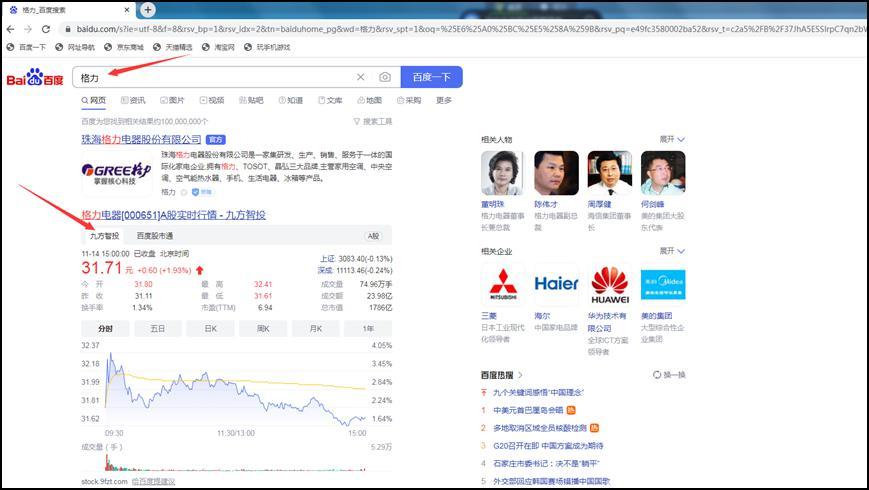Open the 淘宝网 bookmark
Screen dimensions: 869x490
point(218,47)
